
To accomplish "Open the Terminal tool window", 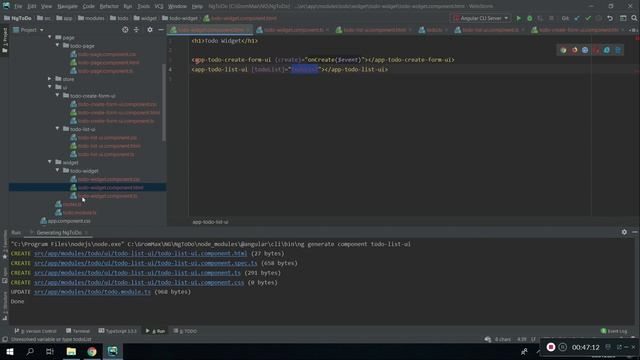I will (78, 331).
